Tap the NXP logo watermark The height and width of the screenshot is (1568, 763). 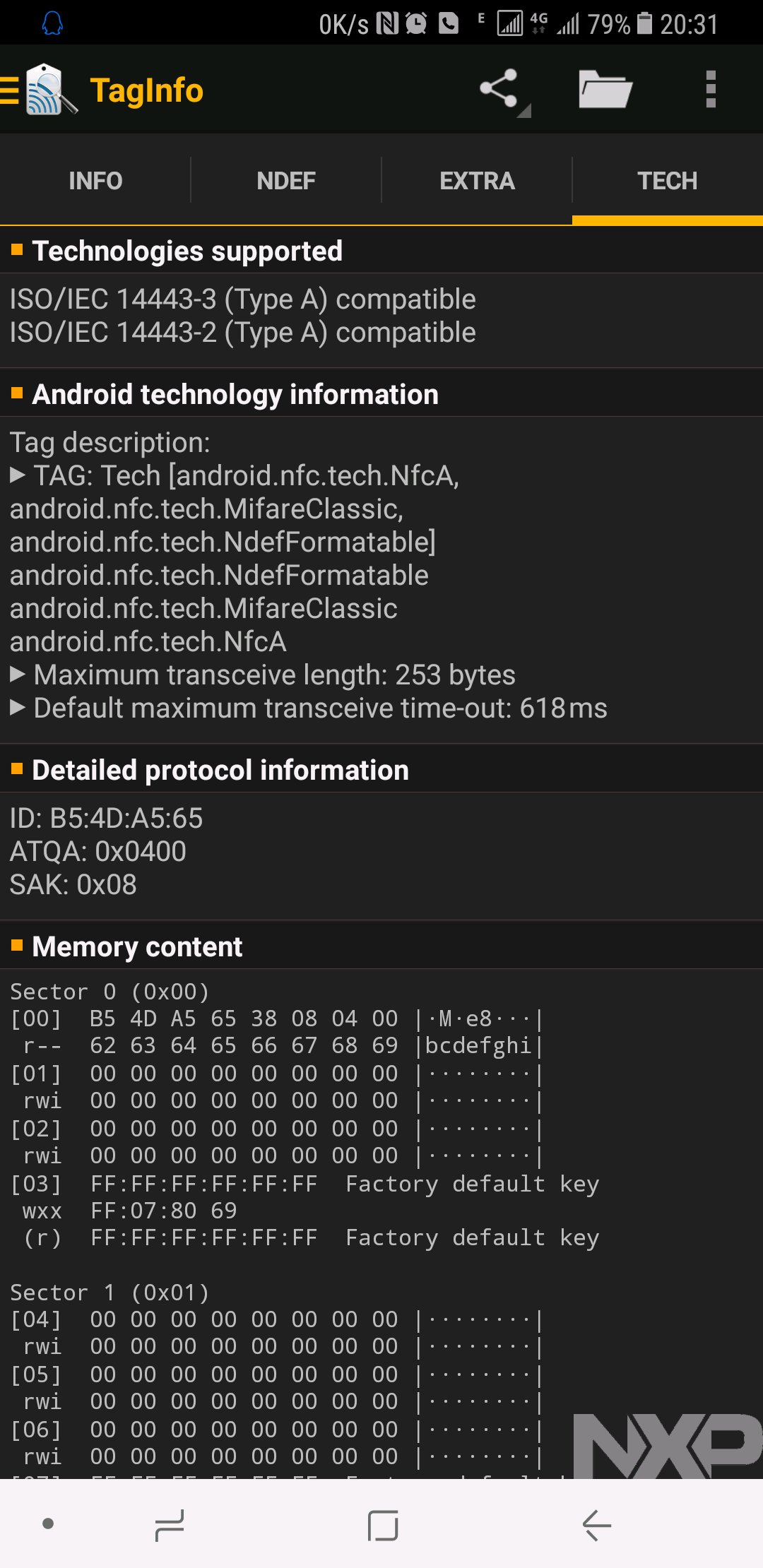667,1445
